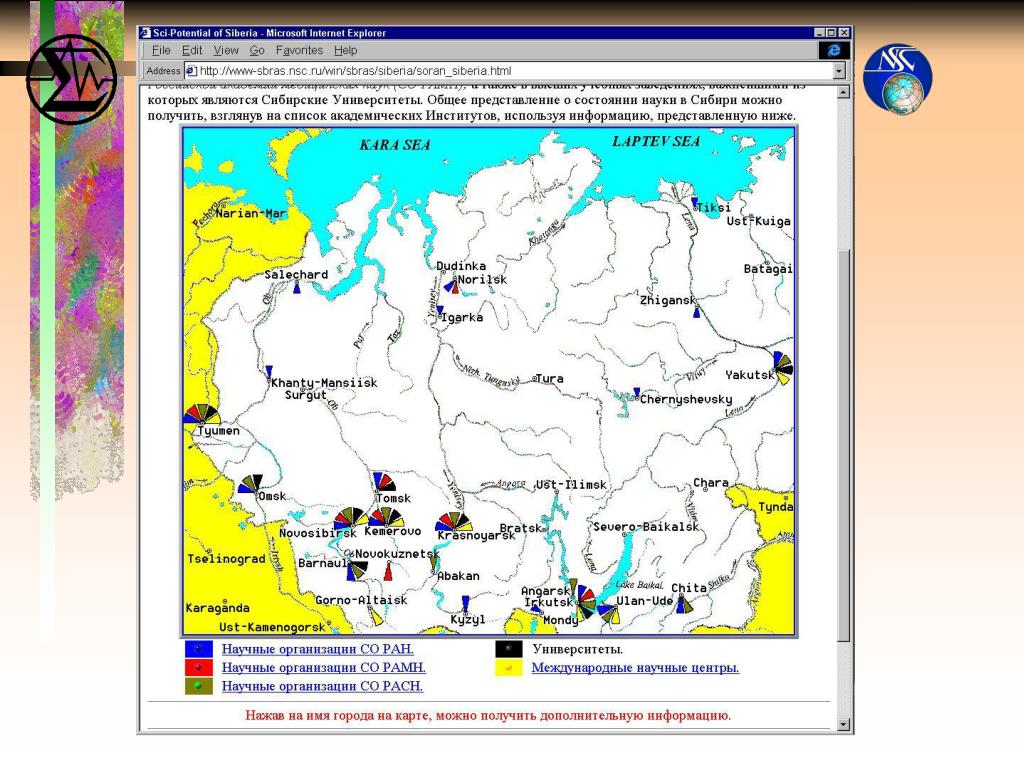Open the Go menu
This screenshot has width=1024, height=768.
pos(257,50)
